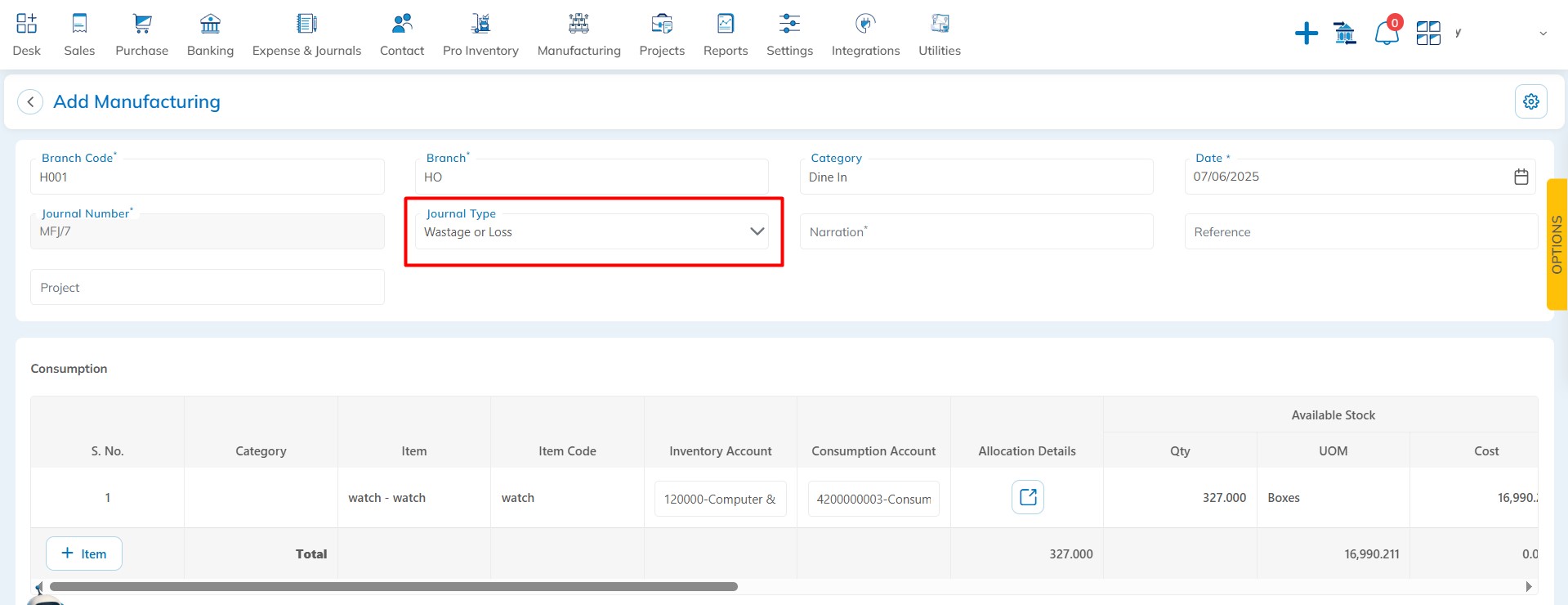Open page settings gear icon
1568x605 pixels.
click(1531, 101)
